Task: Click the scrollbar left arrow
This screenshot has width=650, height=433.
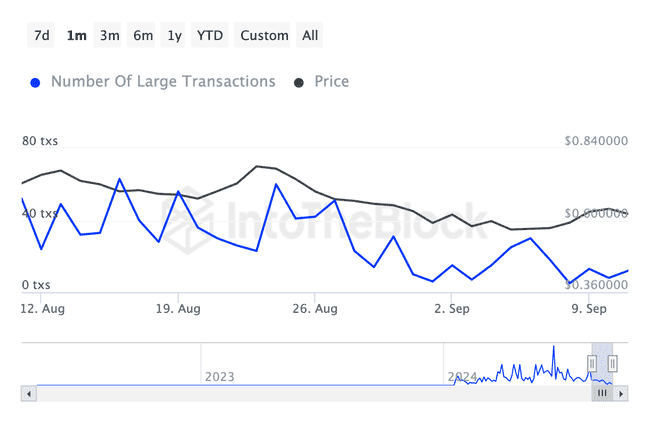Action: pyautogui.click(x=28, y=394)
